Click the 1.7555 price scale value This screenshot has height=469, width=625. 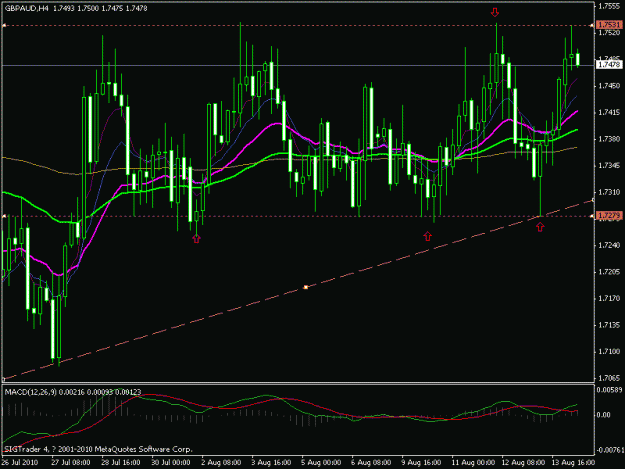[x=609, y=6]
